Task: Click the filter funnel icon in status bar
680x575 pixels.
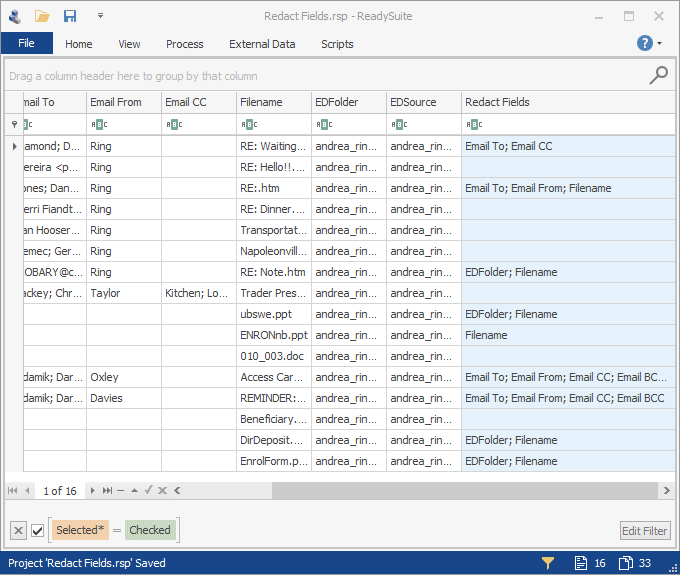Action: coord(548,563)
